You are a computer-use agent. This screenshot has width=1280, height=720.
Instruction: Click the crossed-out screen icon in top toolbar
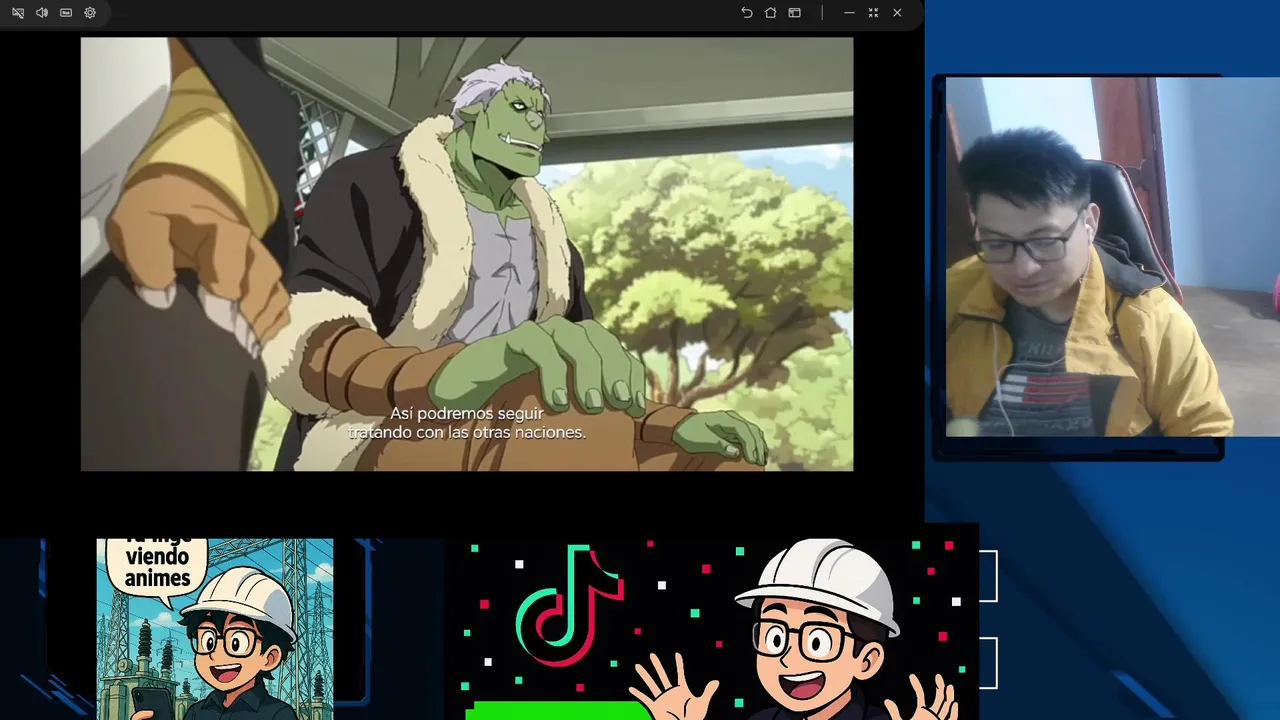click(18, 13)
